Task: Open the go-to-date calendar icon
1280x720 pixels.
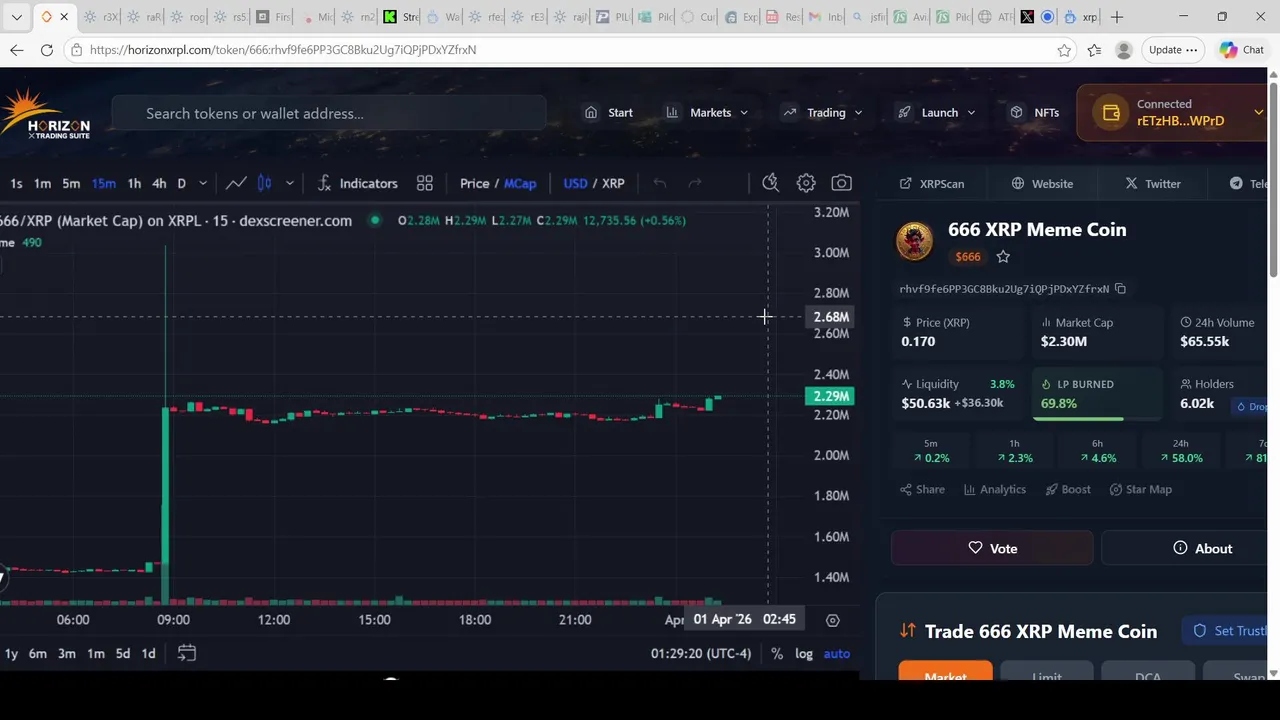Action: [187, 653]
